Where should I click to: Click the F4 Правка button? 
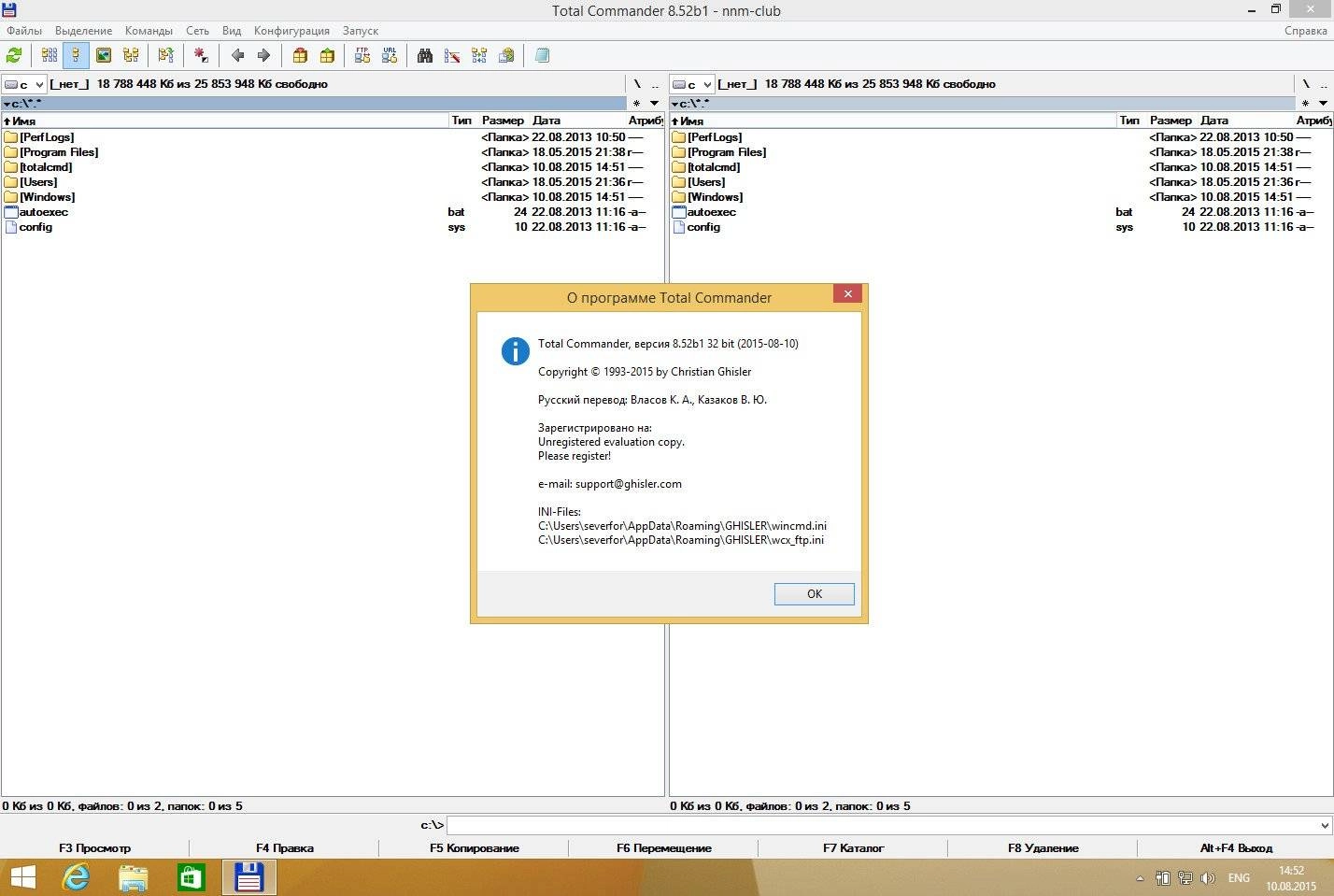285,848
